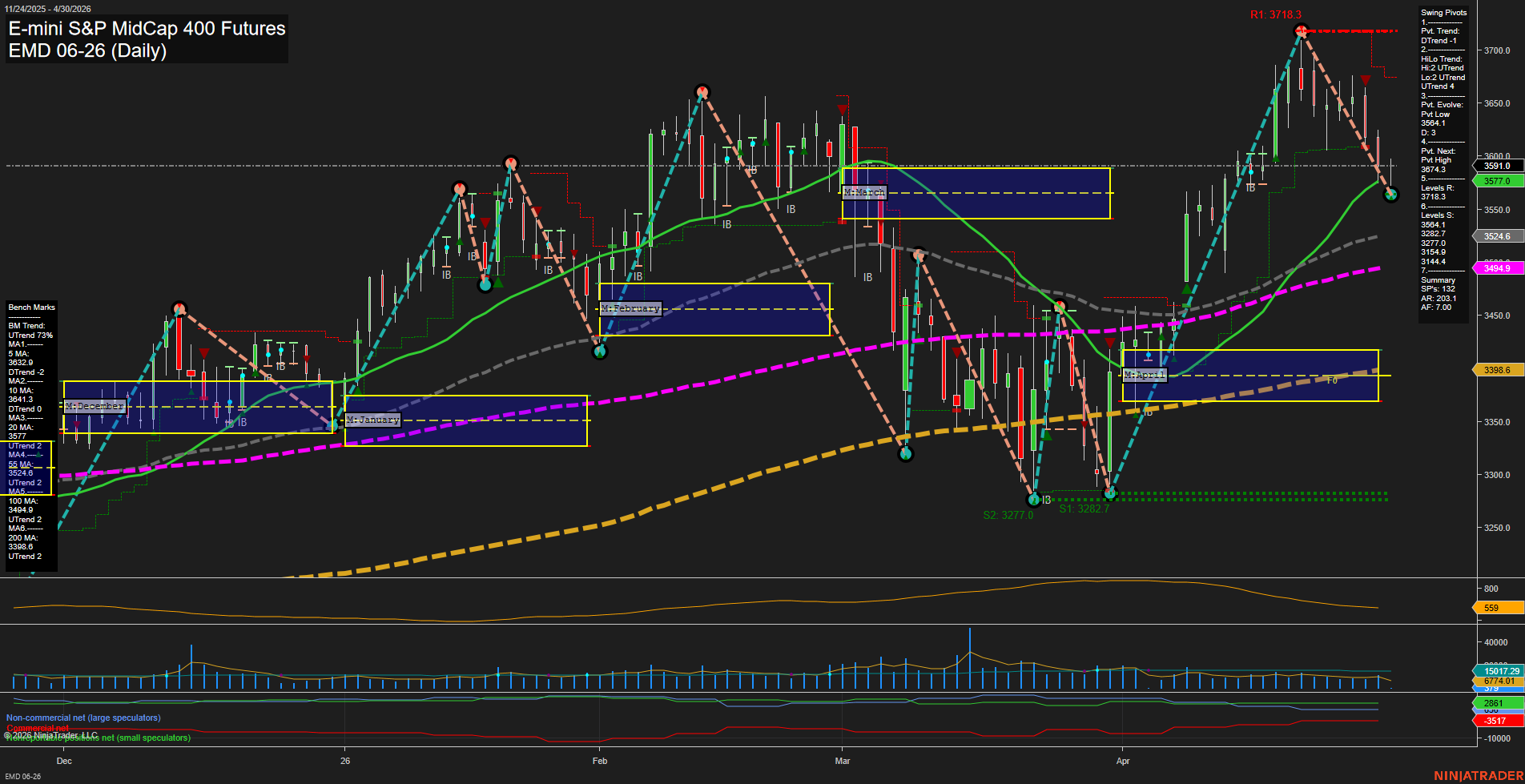The height and width of the screenshot is (784, 1525).
Task: Click the swing high pivot circle at R1 3718.3
Action: click(1301, 31)
